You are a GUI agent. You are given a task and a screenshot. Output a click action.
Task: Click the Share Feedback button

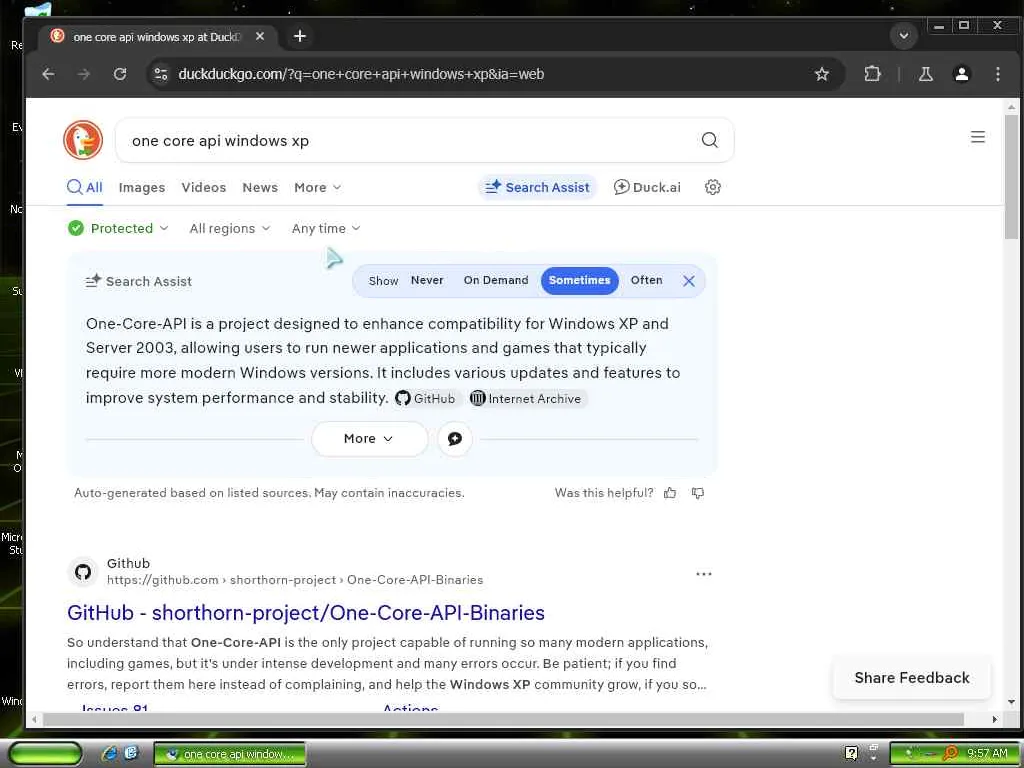tap(912, 678)
